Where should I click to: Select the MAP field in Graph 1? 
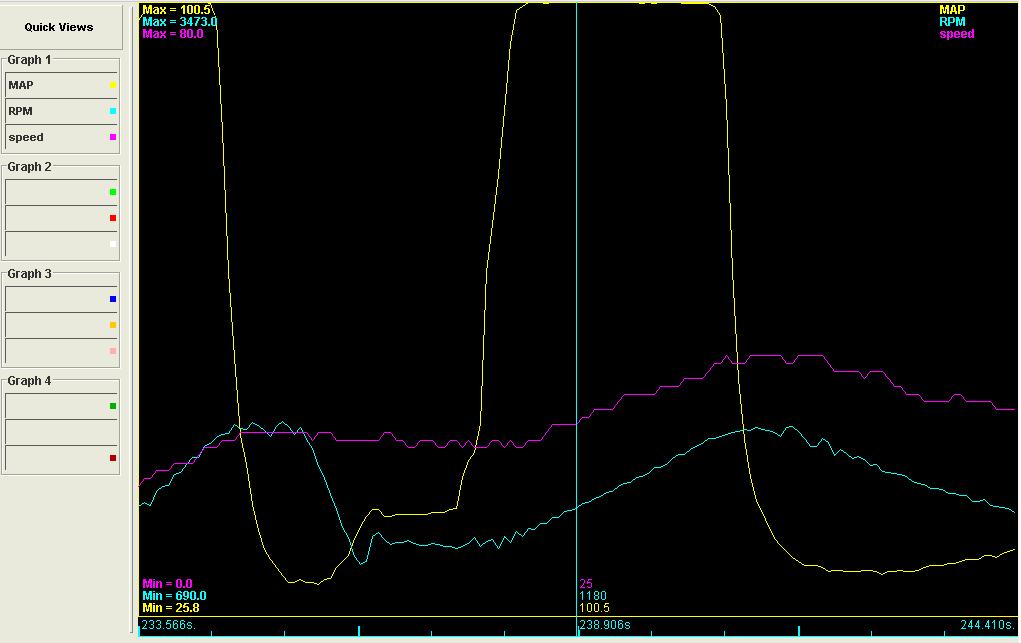coord(61,85)
